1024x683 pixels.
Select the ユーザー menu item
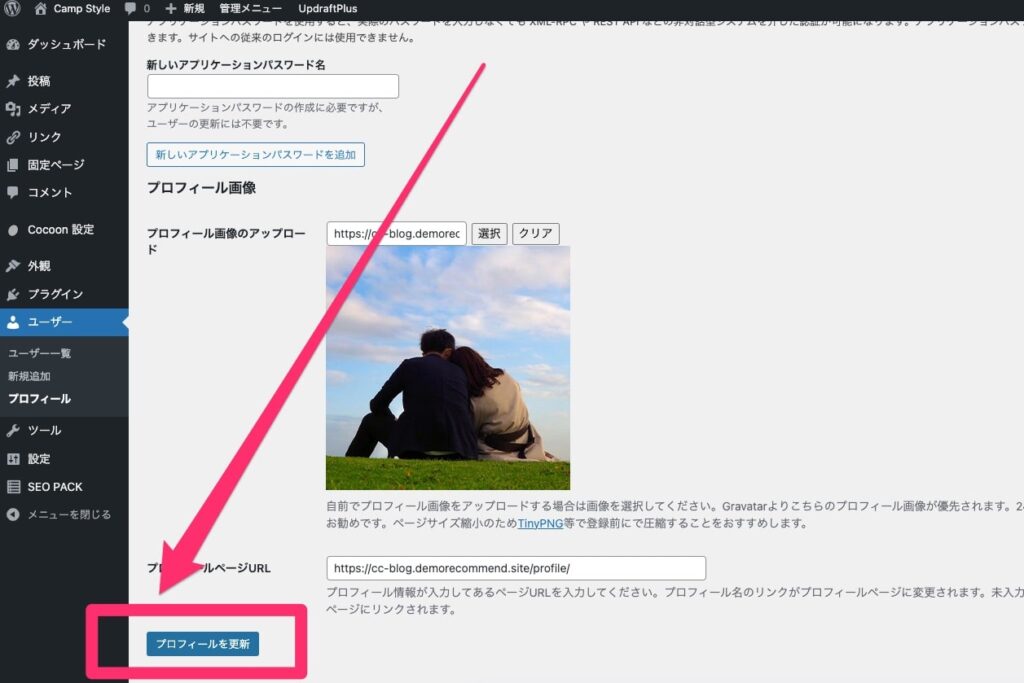[x=64, y=323]
